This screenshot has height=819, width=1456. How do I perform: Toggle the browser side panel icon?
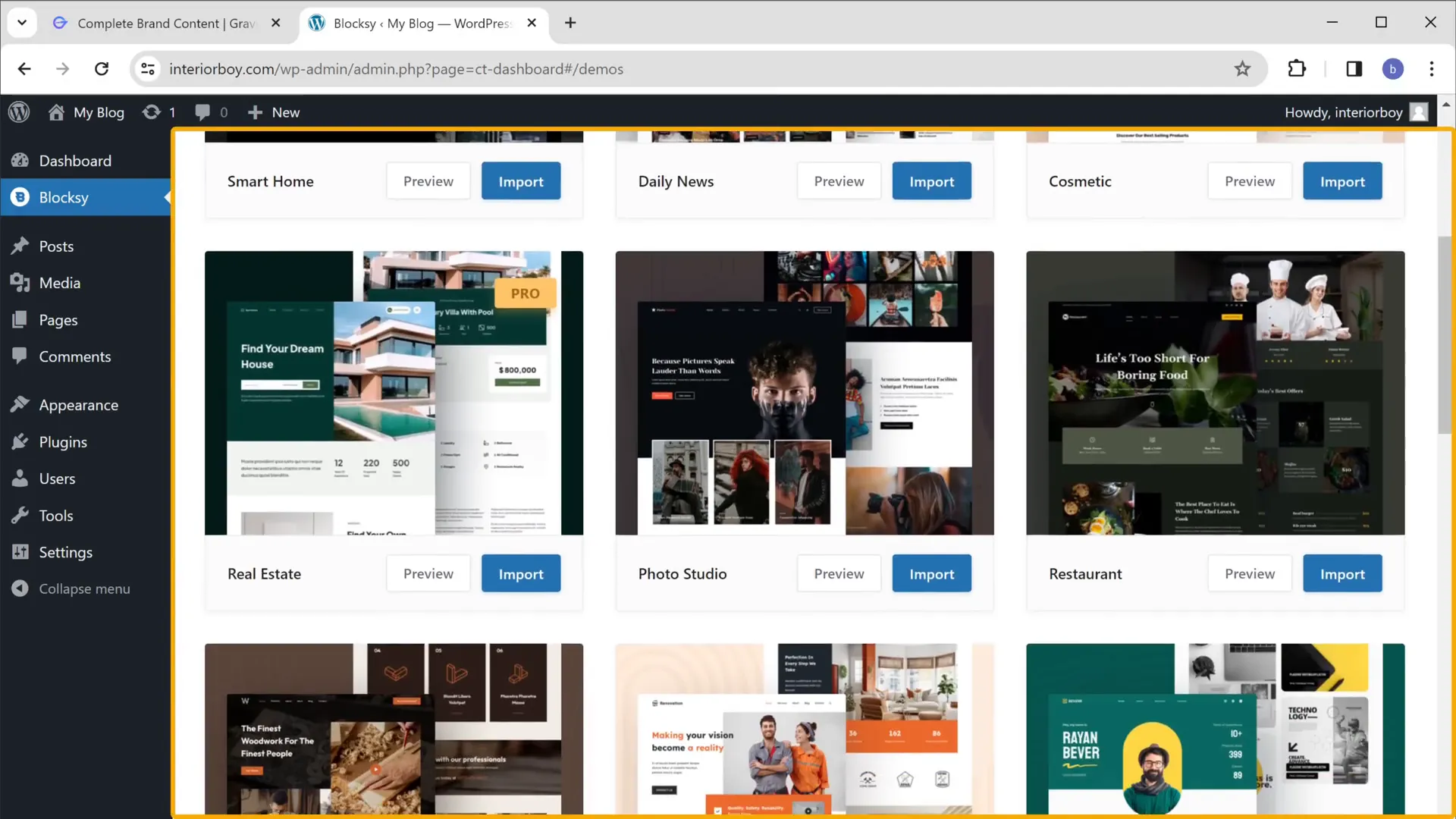point(1354,69)
